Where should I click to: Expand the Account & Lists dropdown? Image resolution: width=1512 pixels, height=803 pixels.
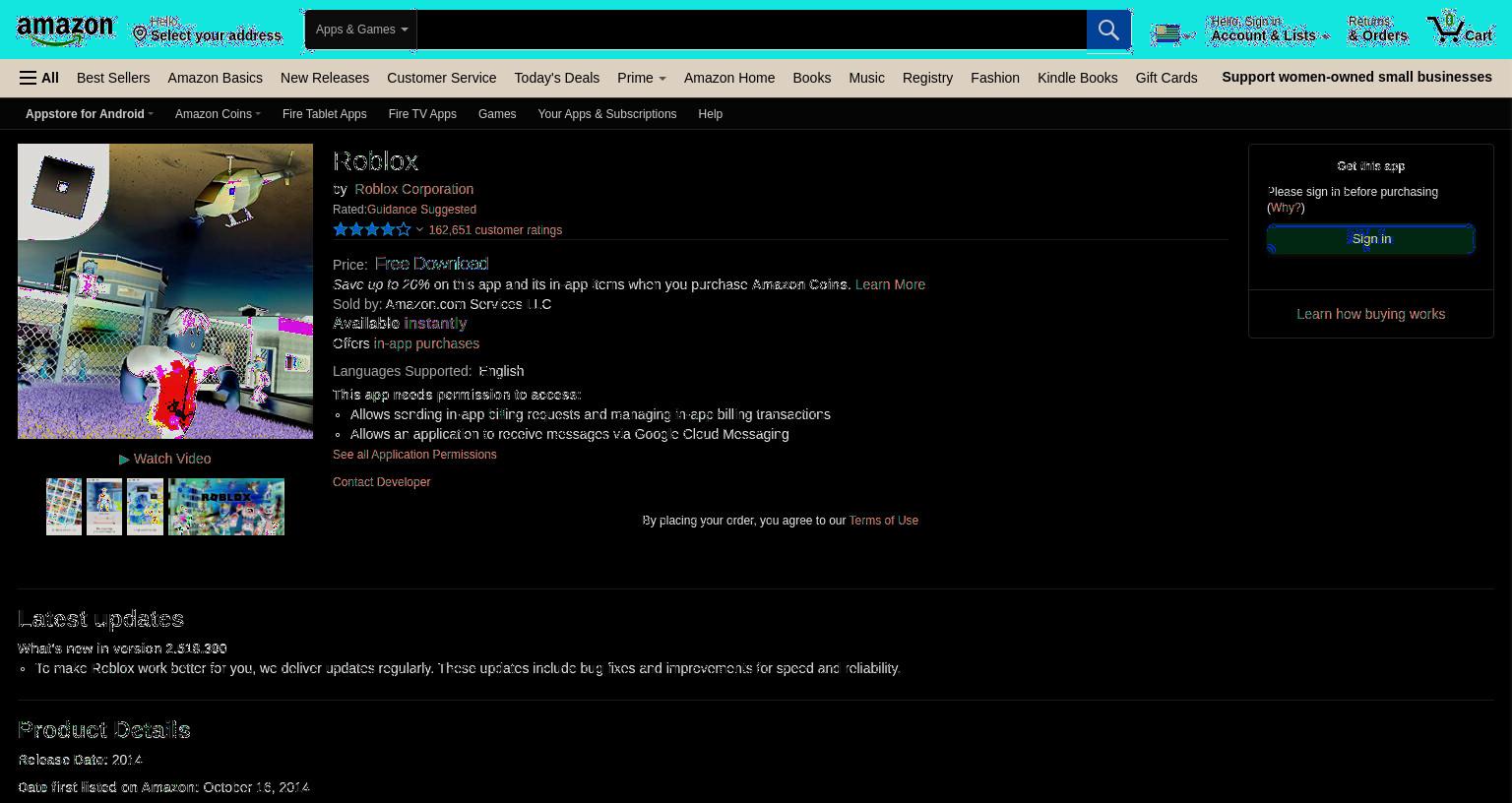pyautogui.click(x=1269, y=30)
